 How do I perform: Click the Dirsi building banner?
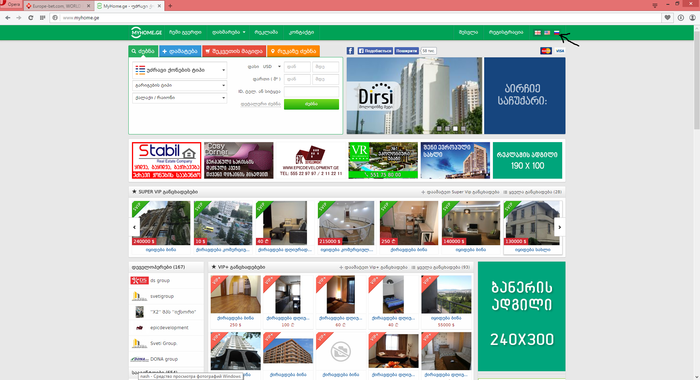coord(414,96)
